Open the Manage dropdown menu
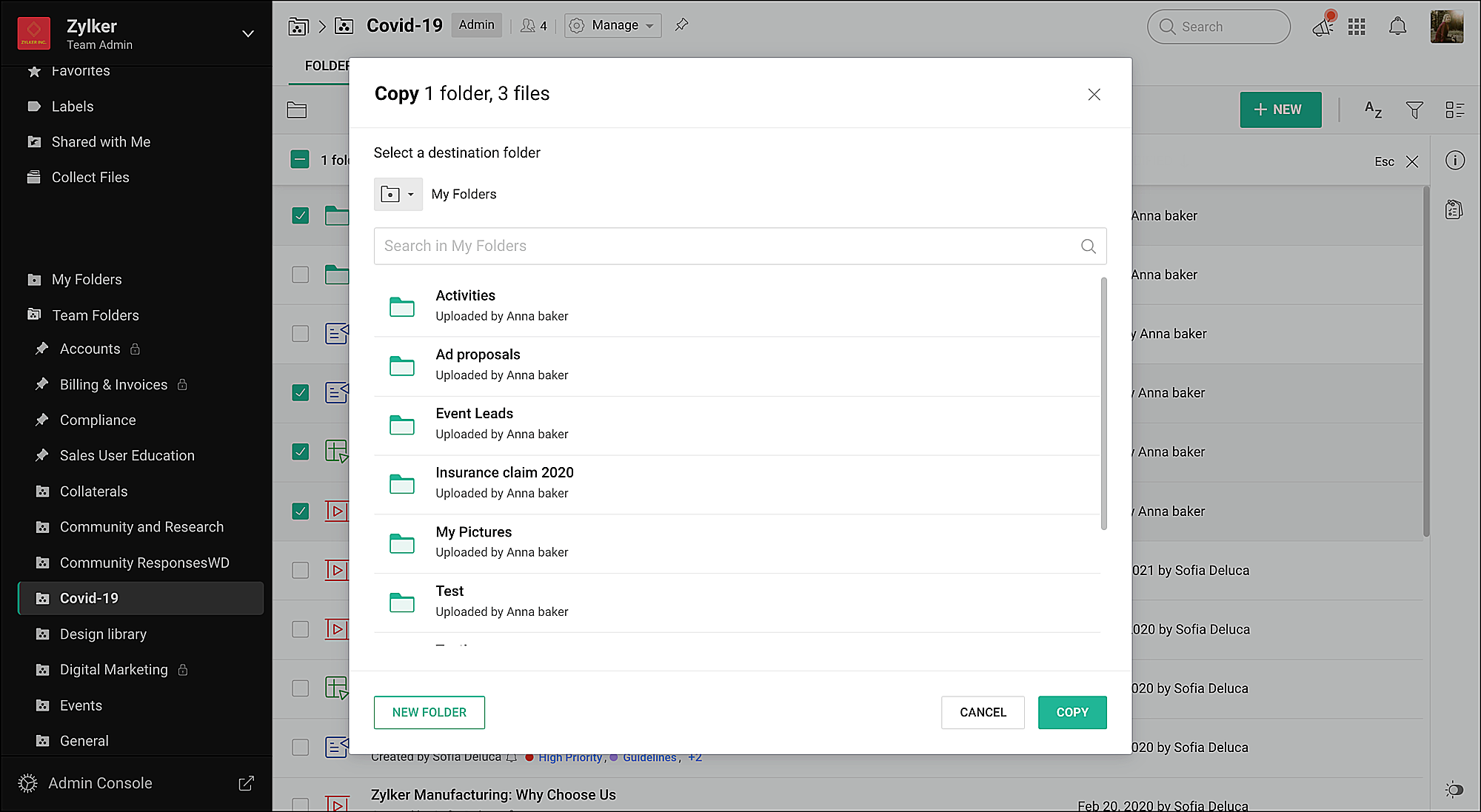This screenshot has width=1481, height=812. pos(613,25)
